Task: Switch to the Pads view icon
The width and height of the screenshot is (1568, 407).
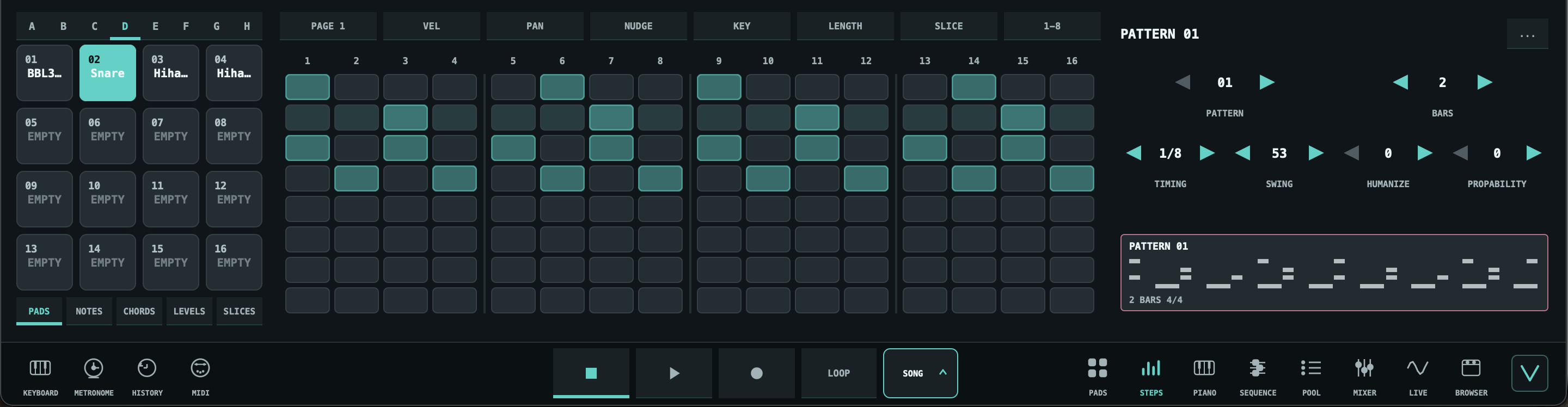Action: (x=1098, y=368)
